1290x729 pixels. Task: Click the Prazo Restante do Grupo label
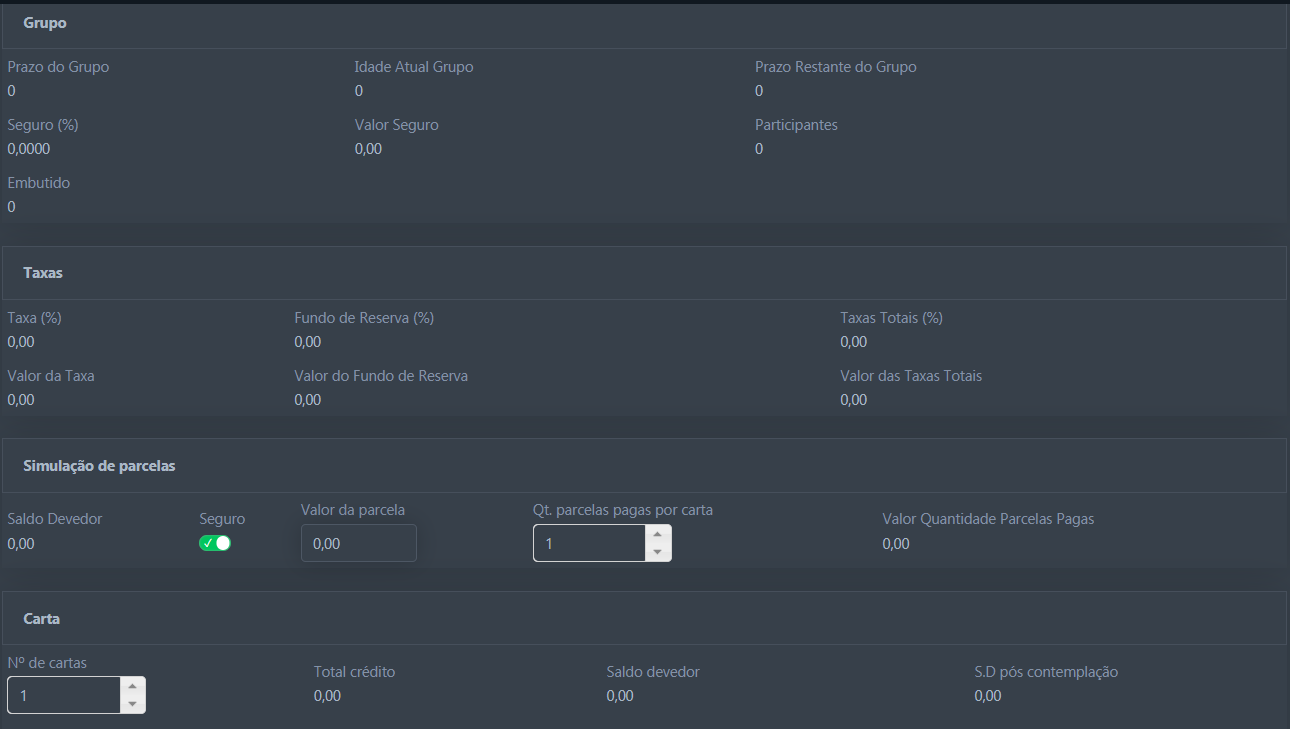(835, 67)
